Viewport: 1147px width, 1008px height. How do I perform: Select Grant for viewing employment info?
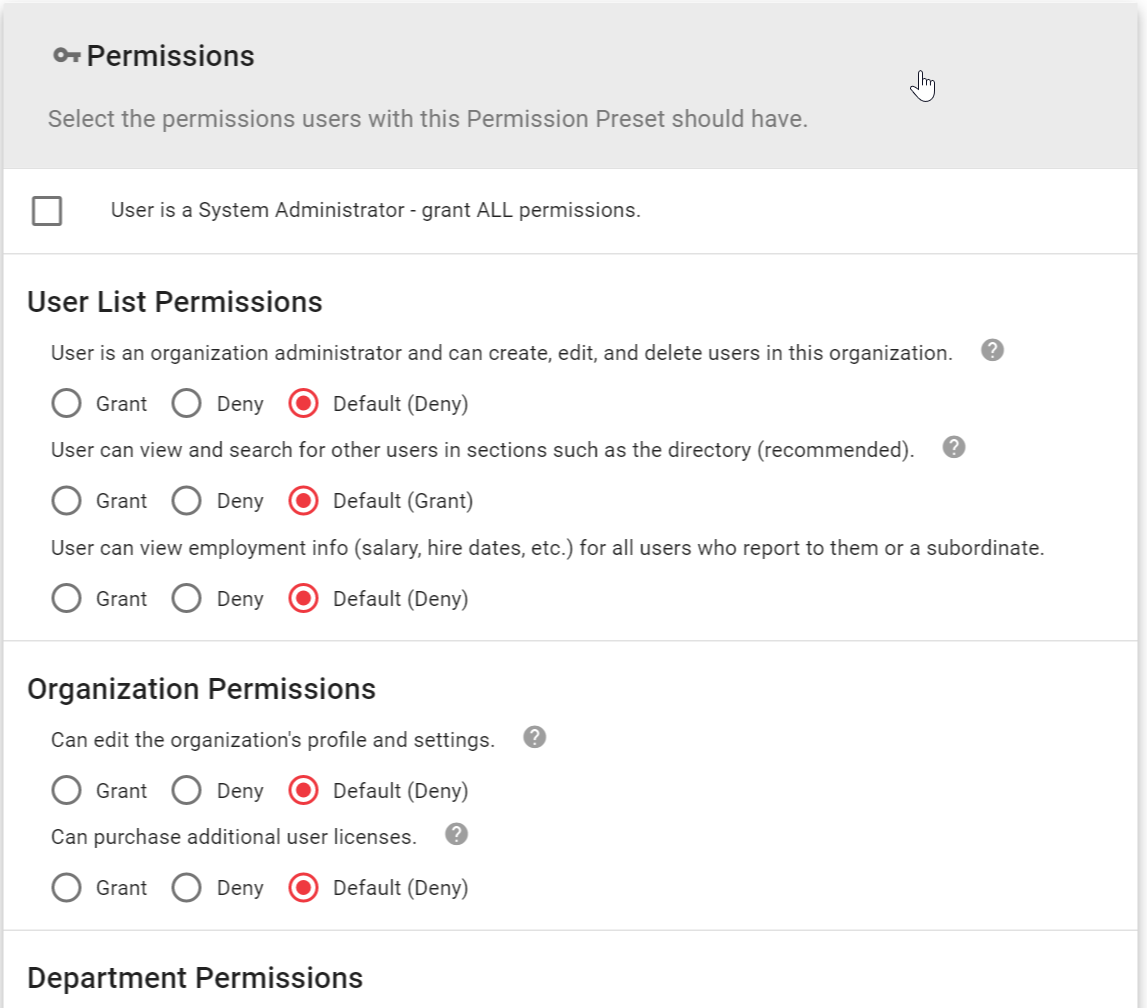tap(67, 598)
